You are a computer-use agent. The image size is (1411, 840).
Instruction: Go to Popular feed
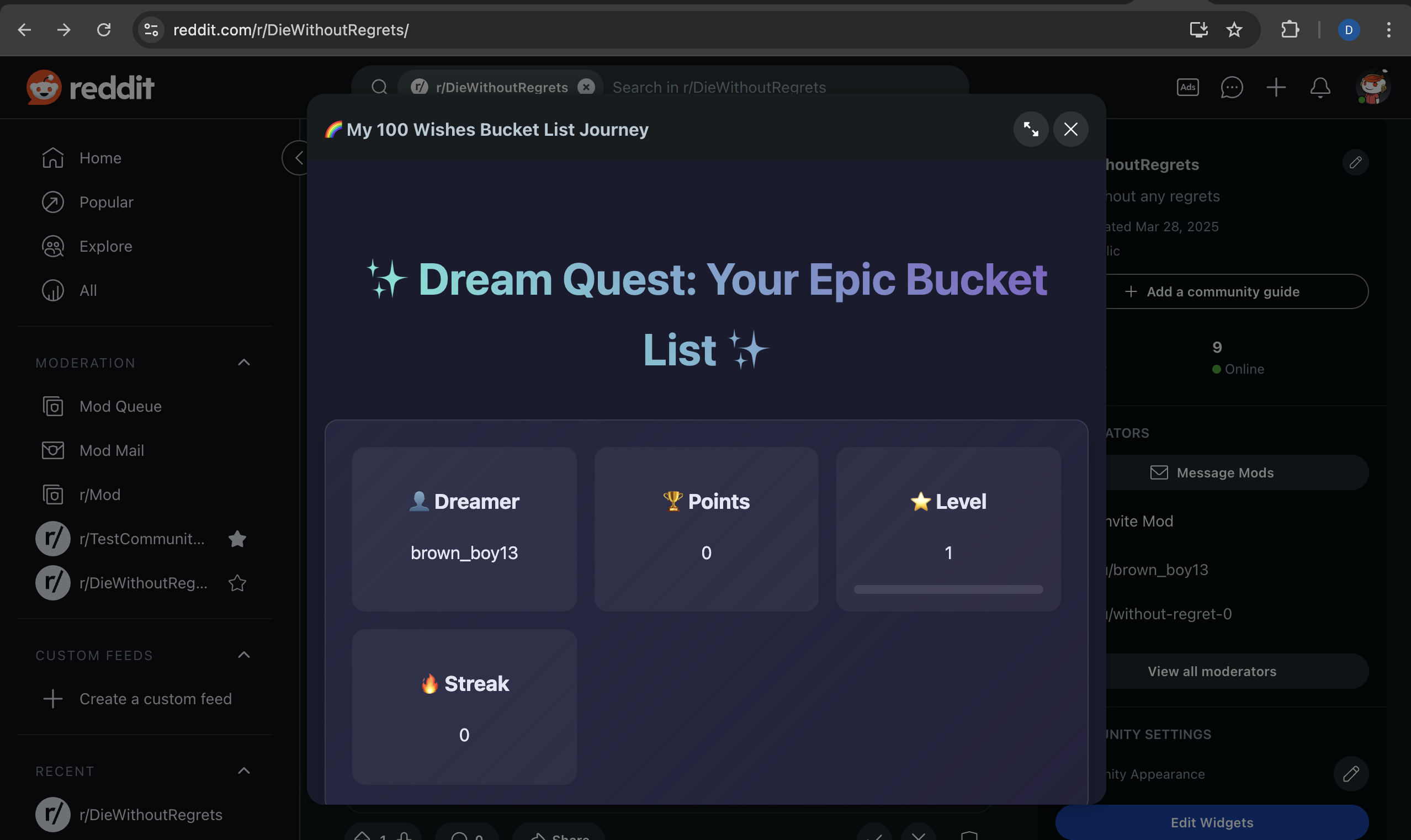pyautogui.click(x=107, y=202)
